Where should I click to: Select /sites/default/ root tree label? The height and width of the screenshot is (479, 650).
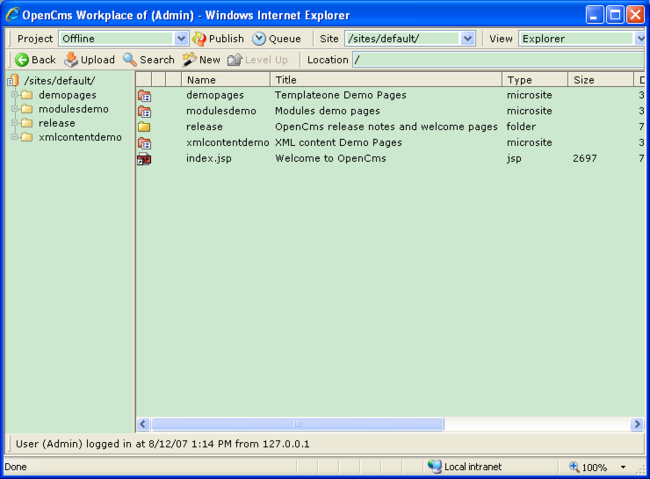60,80
